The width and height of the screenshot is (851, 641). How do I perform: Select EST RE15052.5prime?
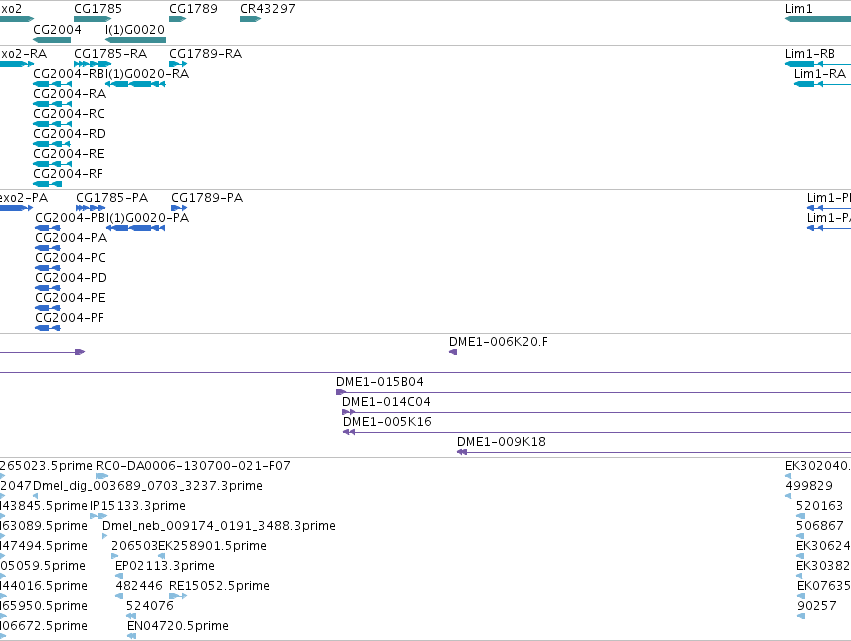[178, 596]
